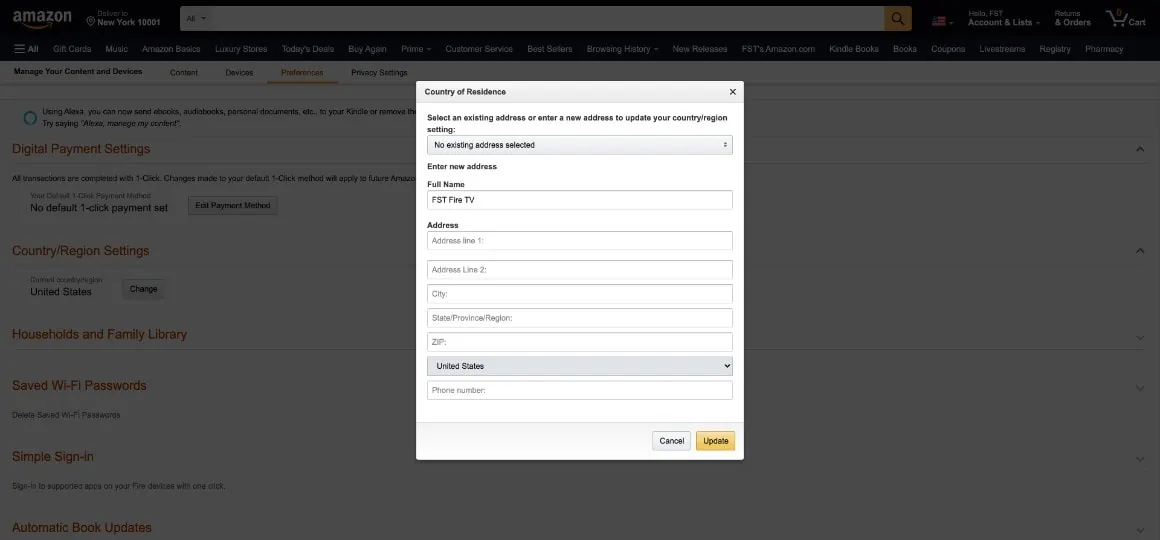Close the Country of Residence dialog
Image resolution: width=1160 pixels, height=540 pixels.
point(732,92)
